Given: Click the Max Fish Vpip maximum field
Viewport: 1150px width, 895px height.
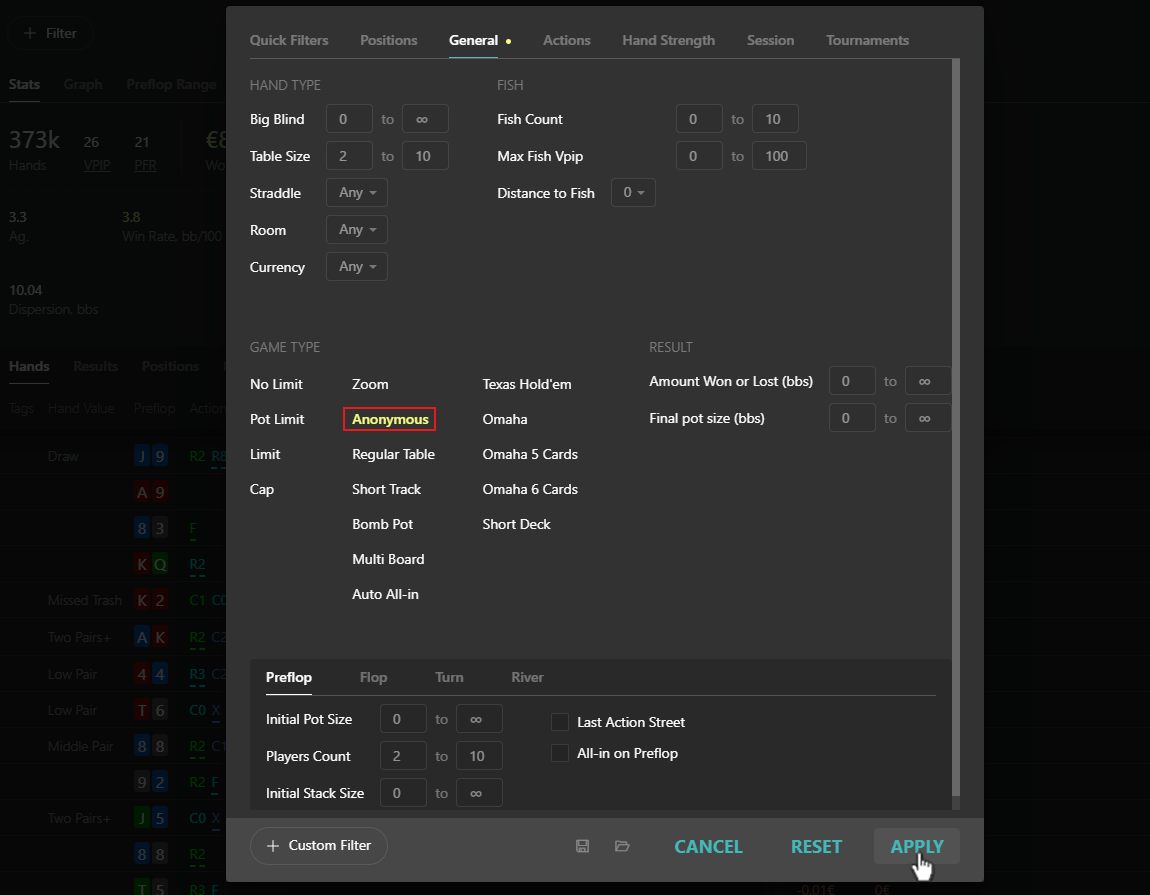Looking at the screenshot, I should [779, 156].
